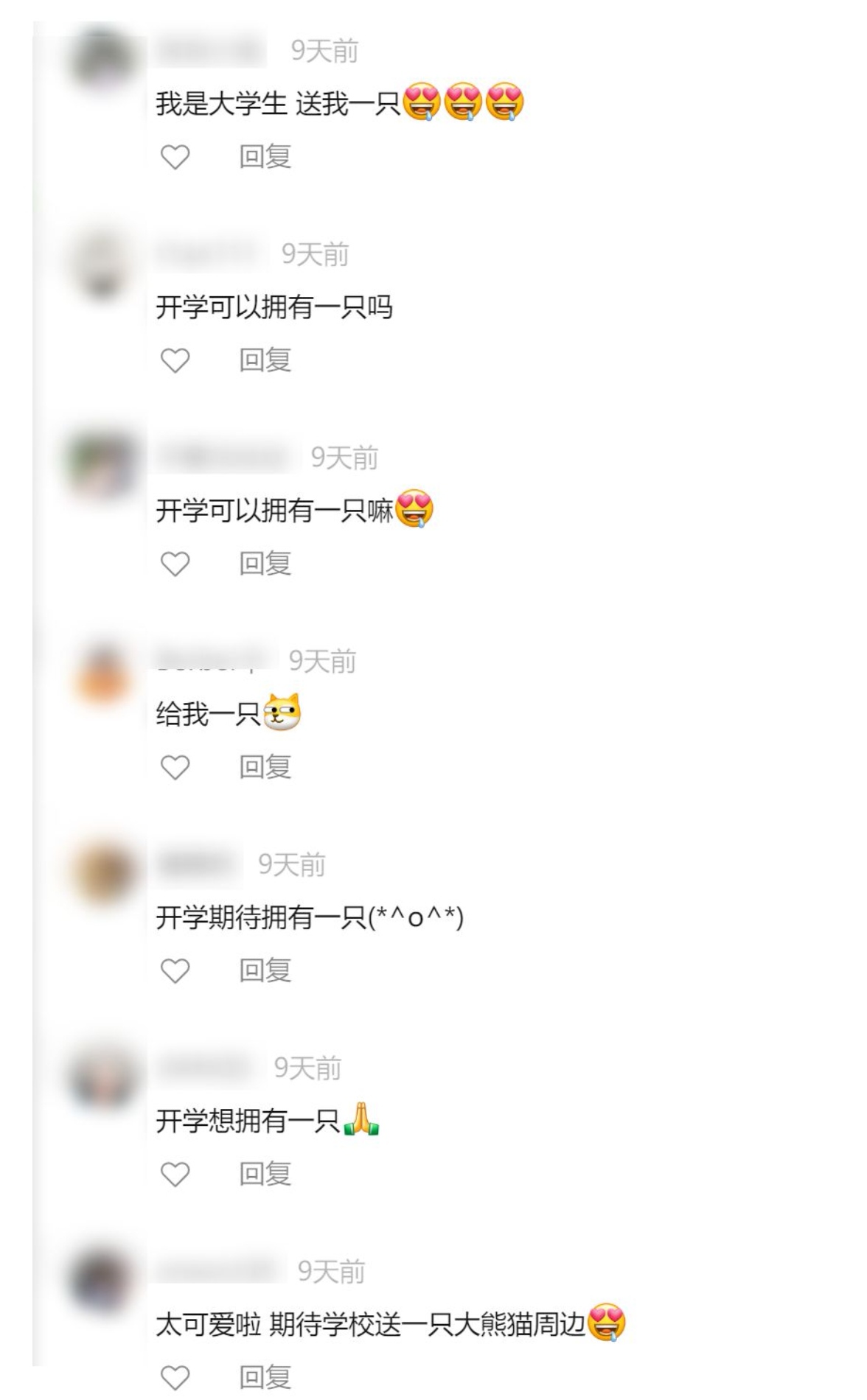Reply to the 大熊猫周边 comment
Image resolution: width=867 pixels, height=1400 pixels.
click(265, 1377)
